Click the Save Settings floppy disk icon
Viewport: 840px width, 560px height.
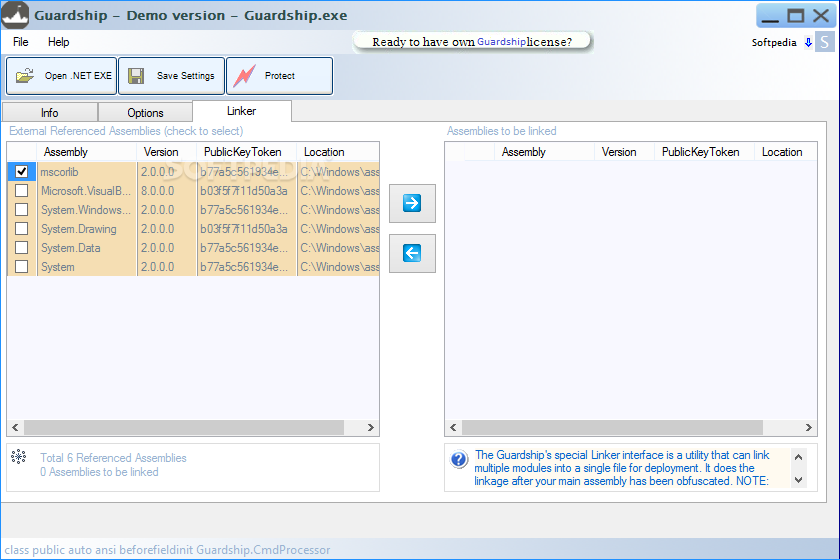[136, 76]
